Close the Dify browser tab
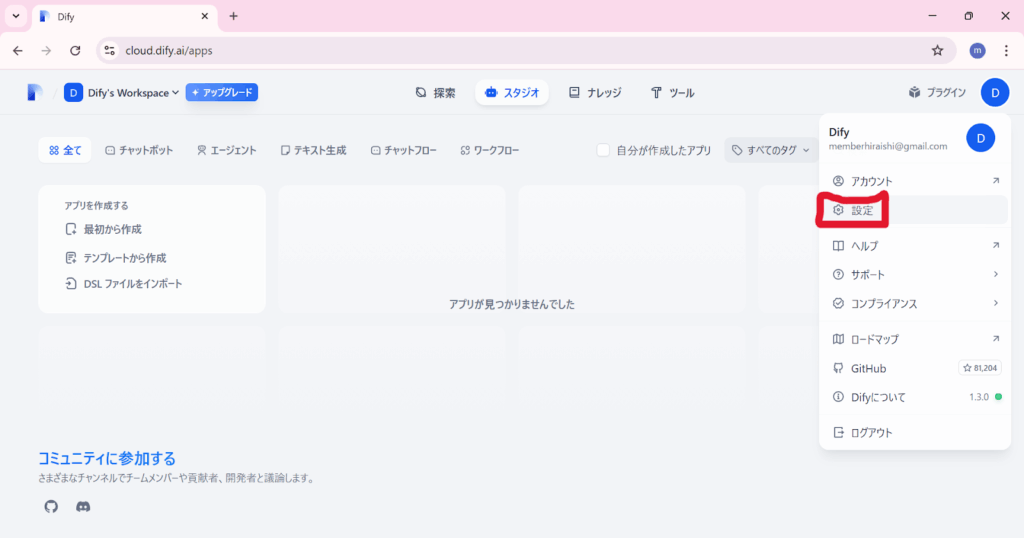 pos(204,16)
